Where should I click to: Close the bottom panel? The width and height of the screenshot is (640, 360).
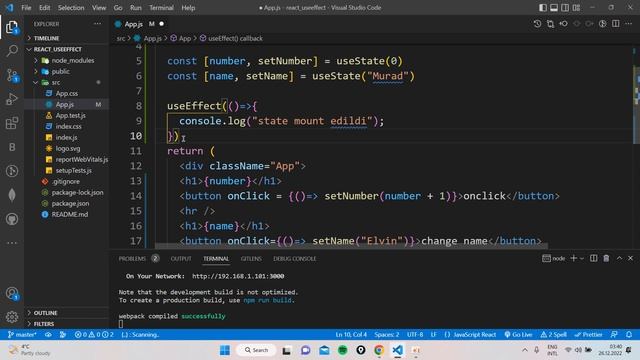631,258
